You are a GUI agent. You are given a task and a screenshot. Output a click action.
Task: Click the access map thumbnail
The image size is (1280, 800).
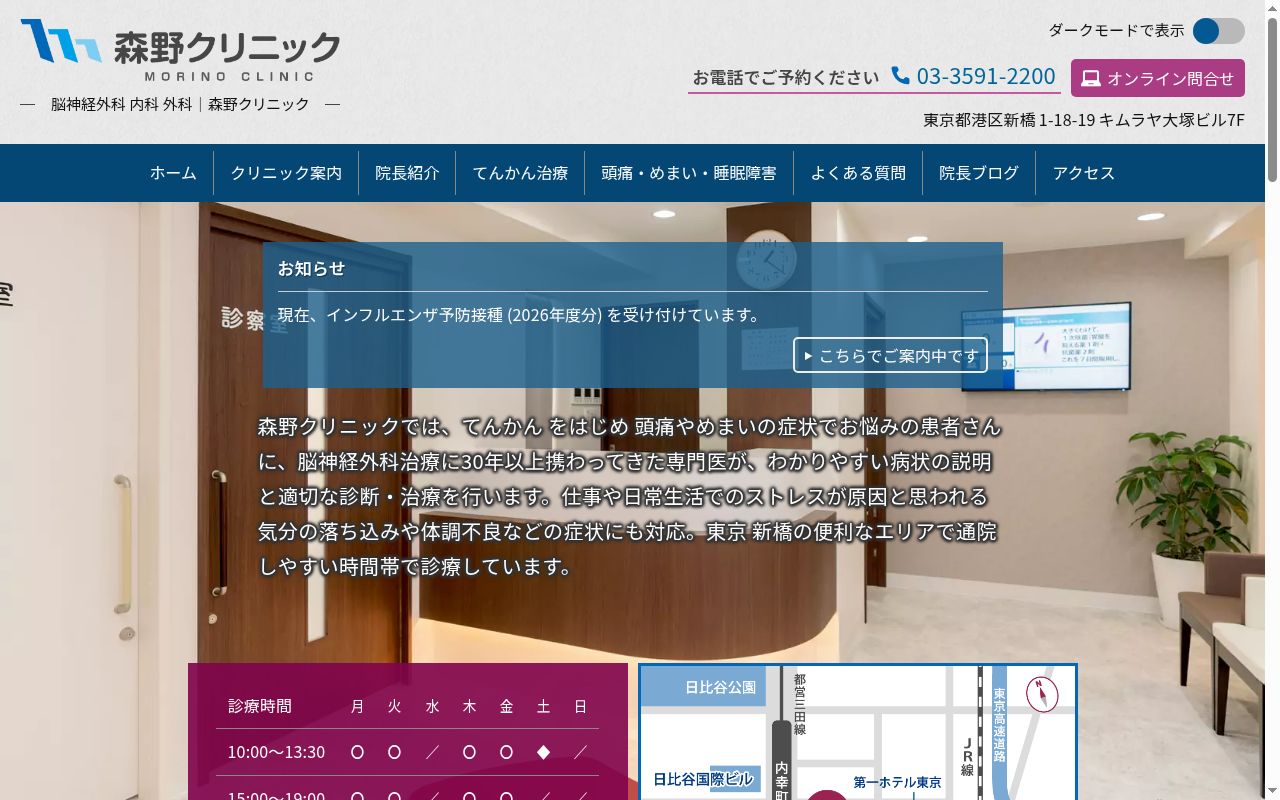click(858, 732)
